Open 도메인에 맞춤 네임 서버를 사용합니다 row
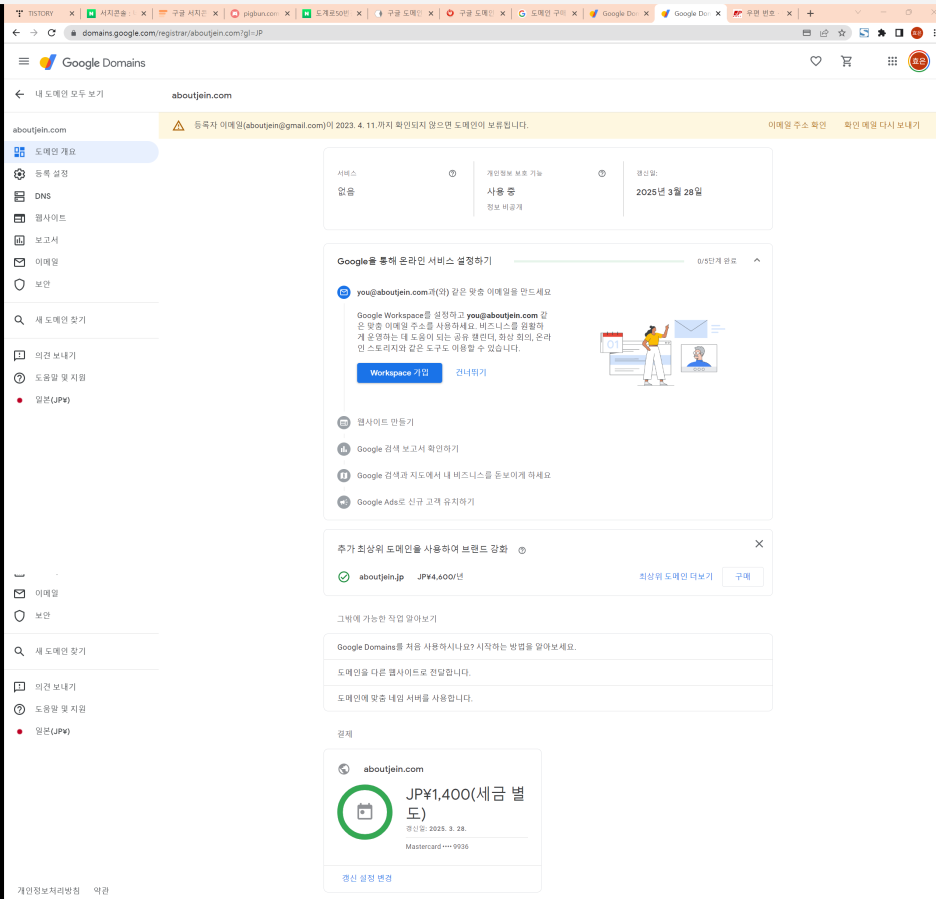This screenshot has height=899, width=936. (x=547, y=698)
